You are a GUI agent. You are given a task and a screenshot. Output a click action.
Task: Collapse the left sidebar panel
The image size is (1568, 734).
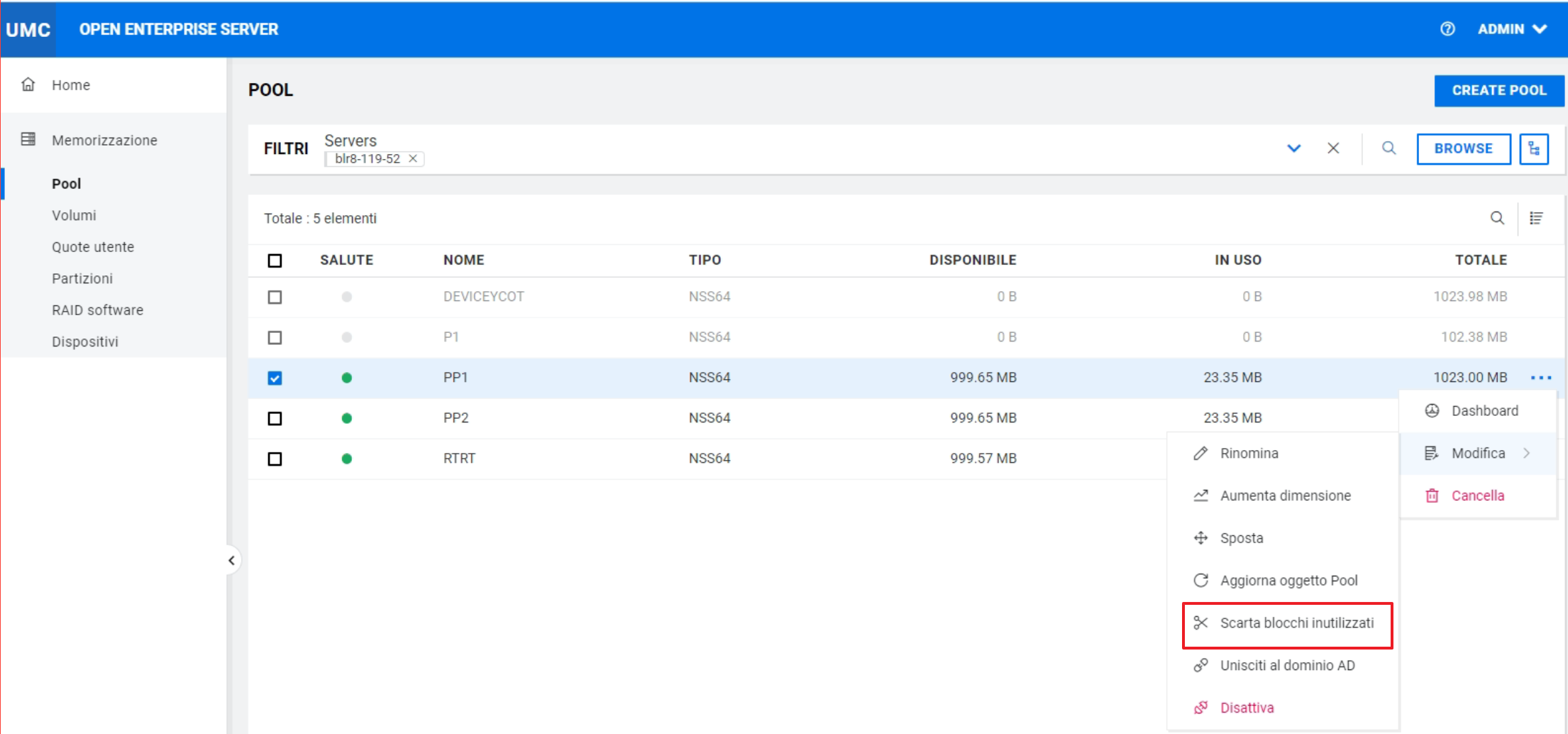pos(231,561)
